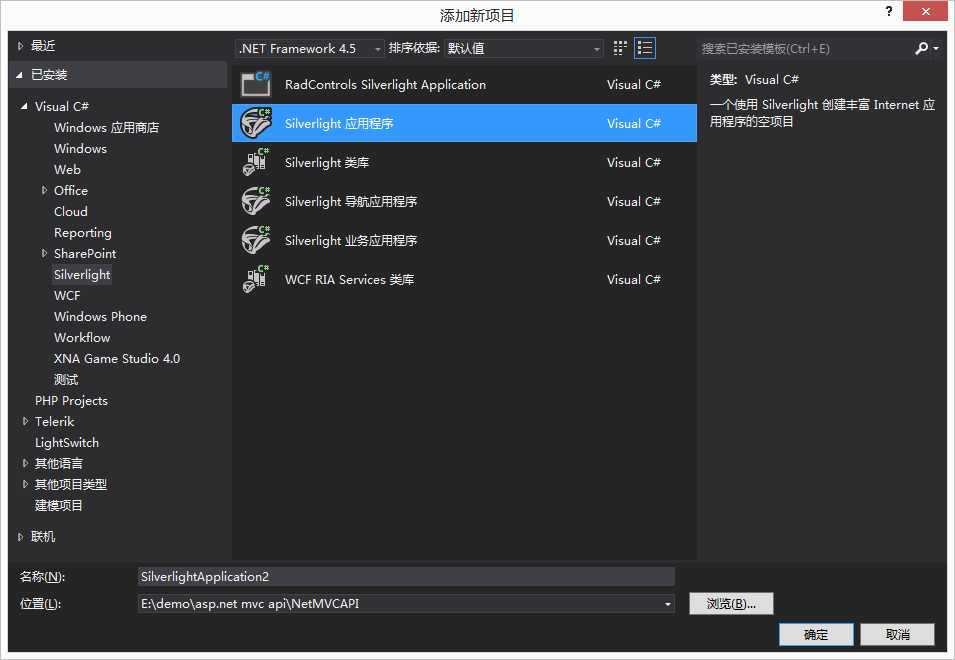Expand the SharePoint tree node
Image resolution: width=955 pixels, height=660 pixels.
click(x=44, y=253)
